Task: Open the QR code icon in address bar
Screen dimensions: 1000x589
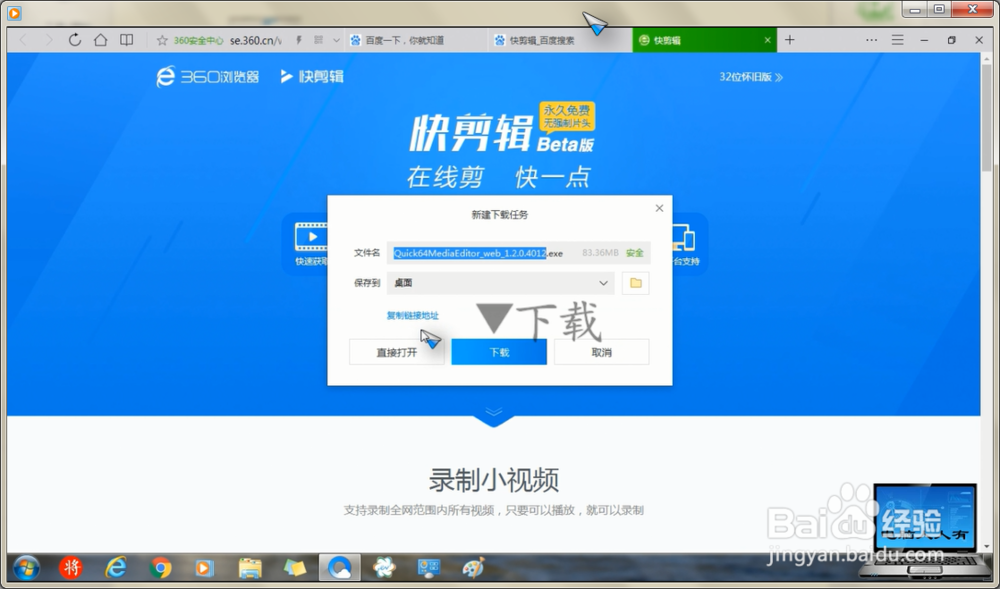Action: 318,40
